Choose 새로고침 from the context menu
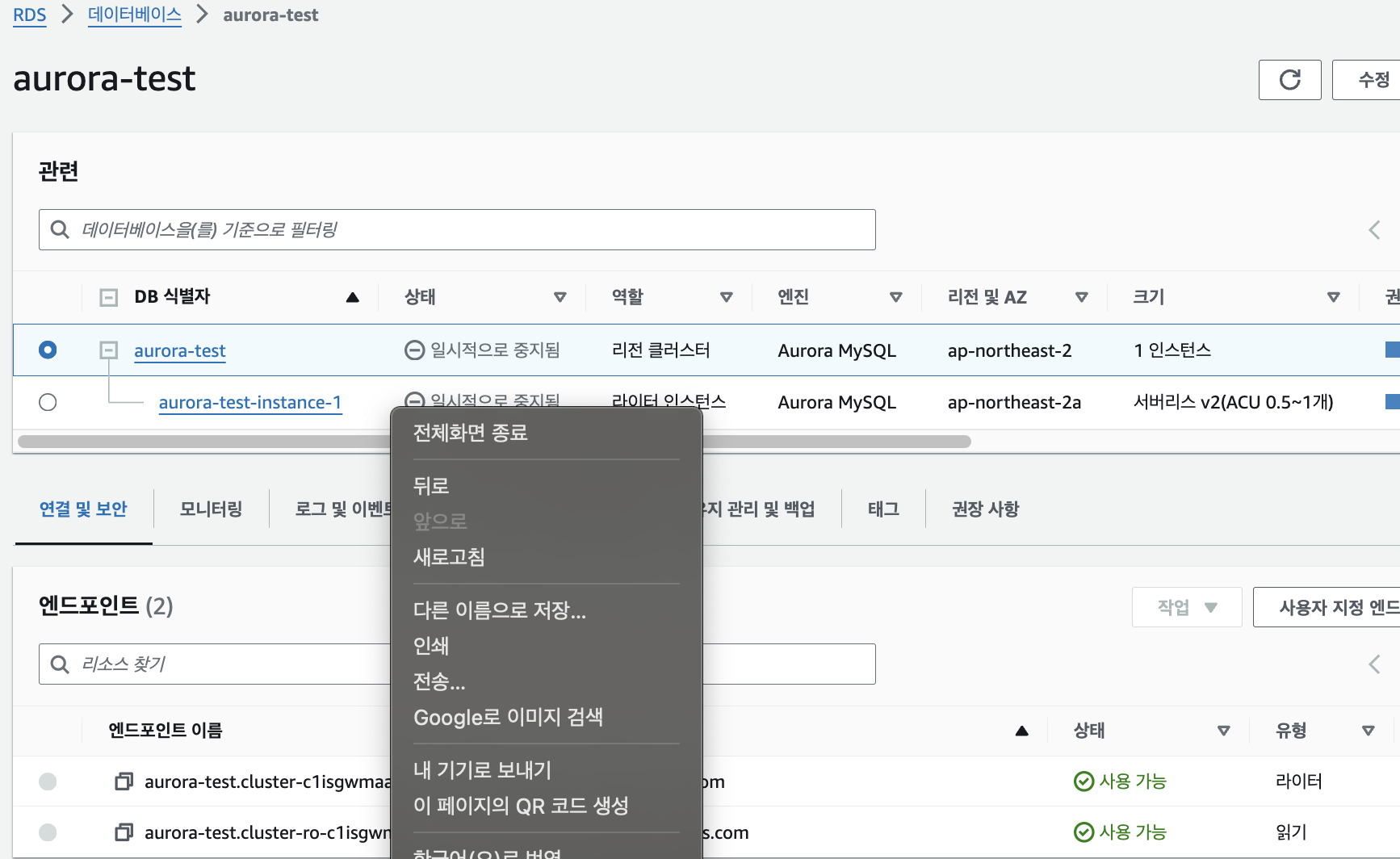 [x=449, y=557]
